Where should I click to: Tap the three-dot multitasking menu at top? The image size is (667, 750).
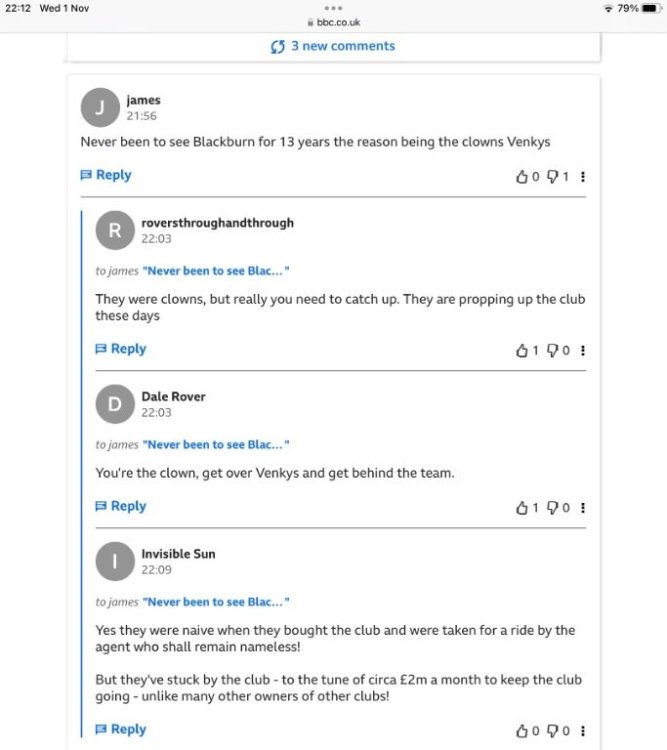click(333, 8)
